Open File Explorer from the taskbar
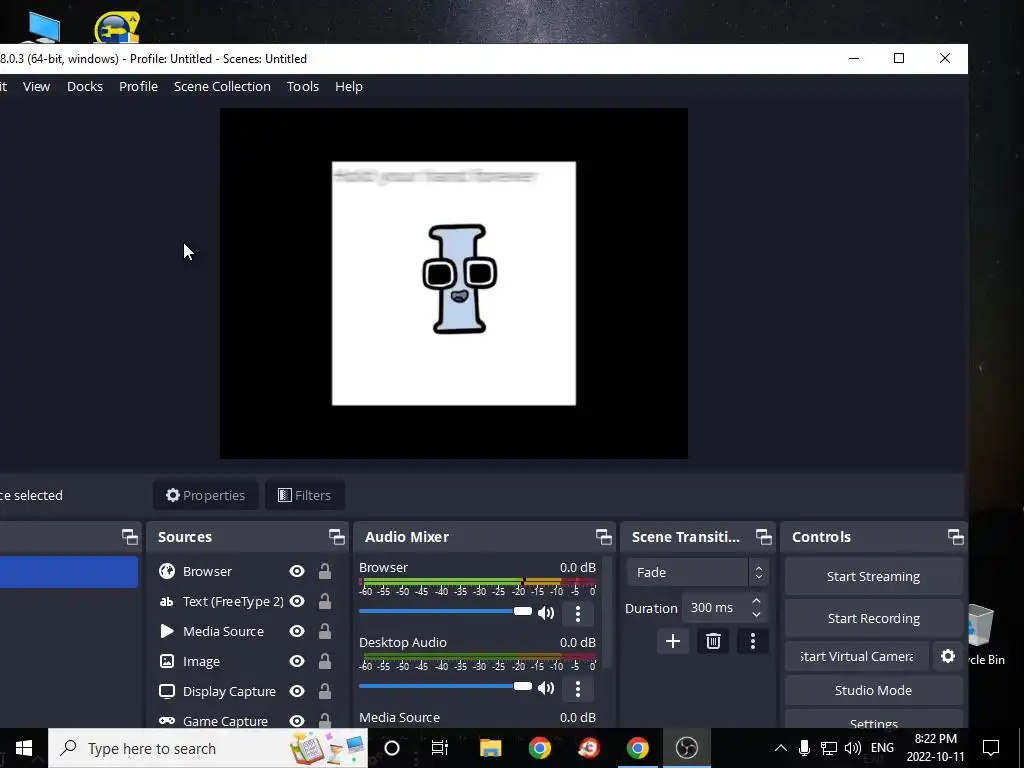This screenshot has width=1024, height=768. (490, 748)
